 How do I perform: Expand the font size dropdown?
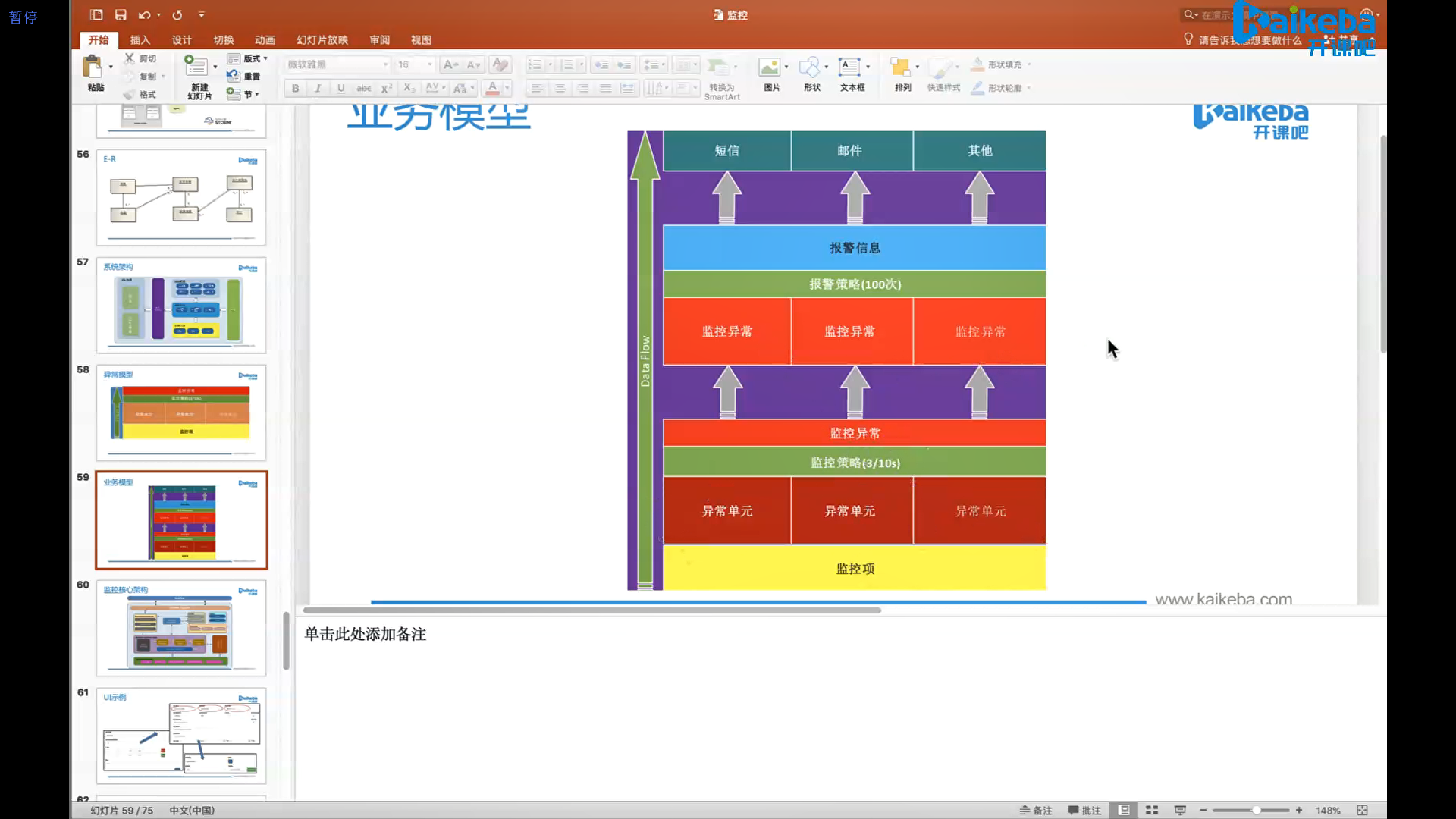tap(430, 64)
